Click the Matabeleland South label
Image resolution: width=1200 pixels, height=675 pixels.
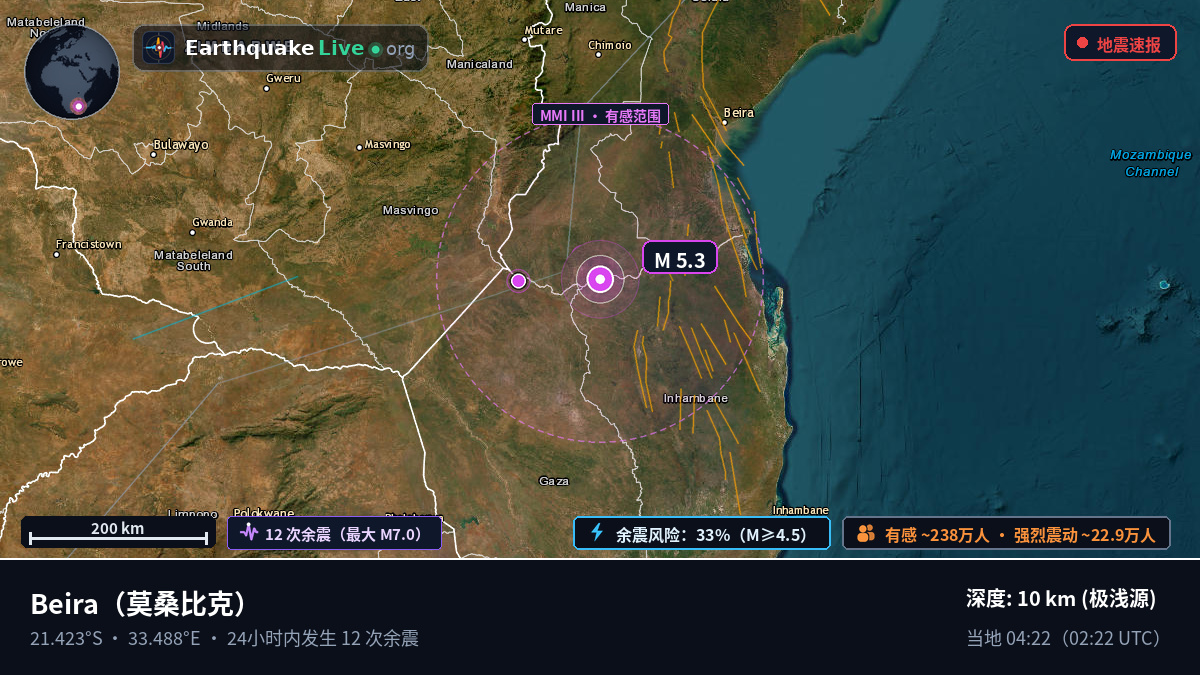[x=193, y=261]
